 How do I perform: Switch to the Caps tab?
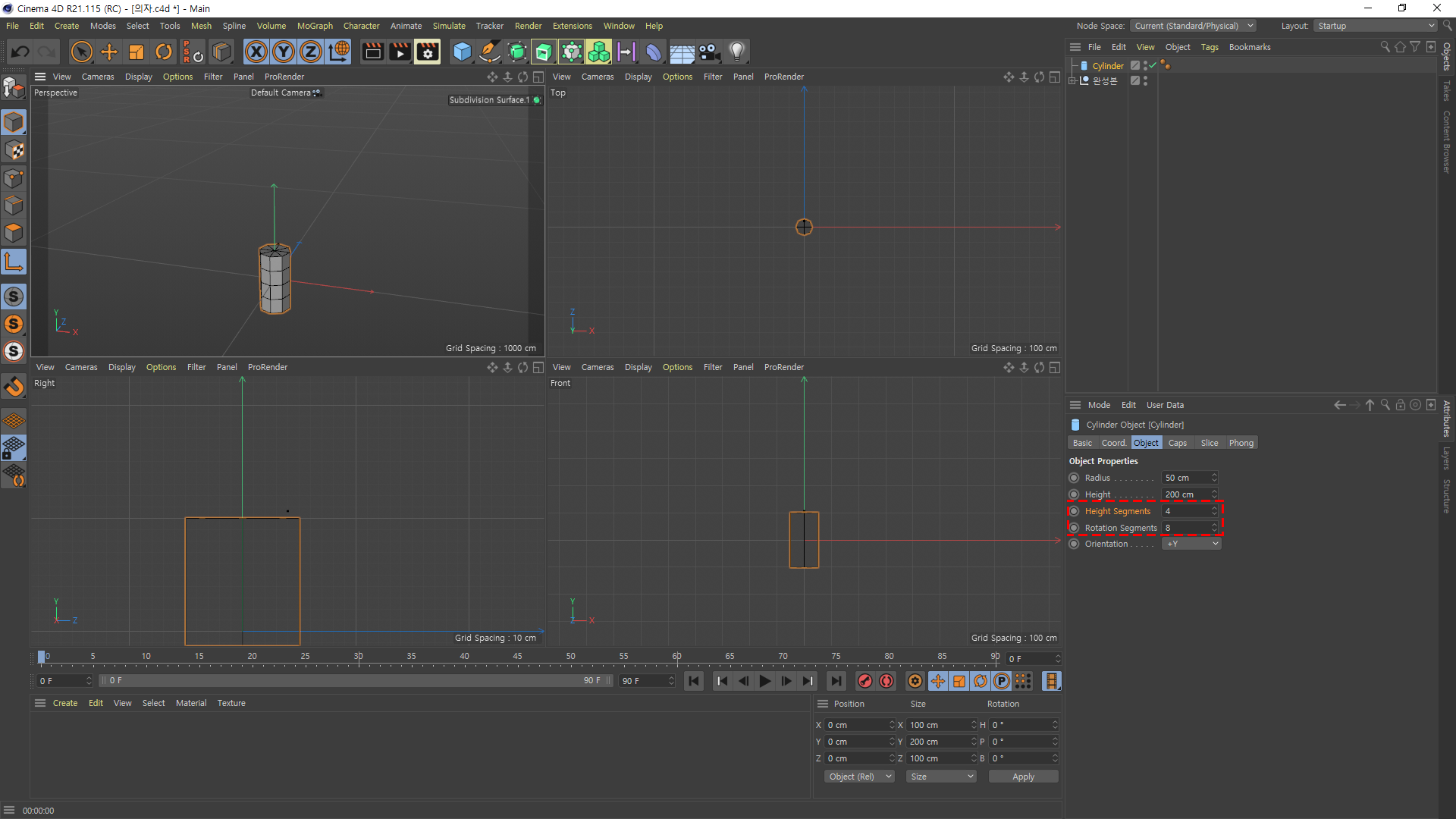[1177, 443]
